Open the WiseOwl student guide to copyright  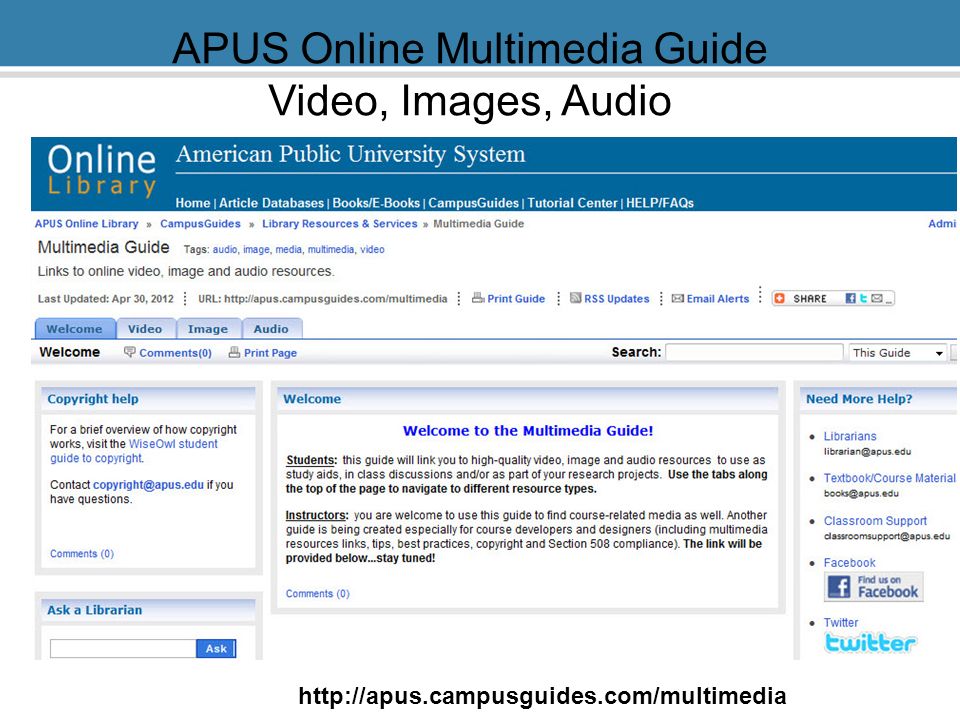[x=133, y=451]
